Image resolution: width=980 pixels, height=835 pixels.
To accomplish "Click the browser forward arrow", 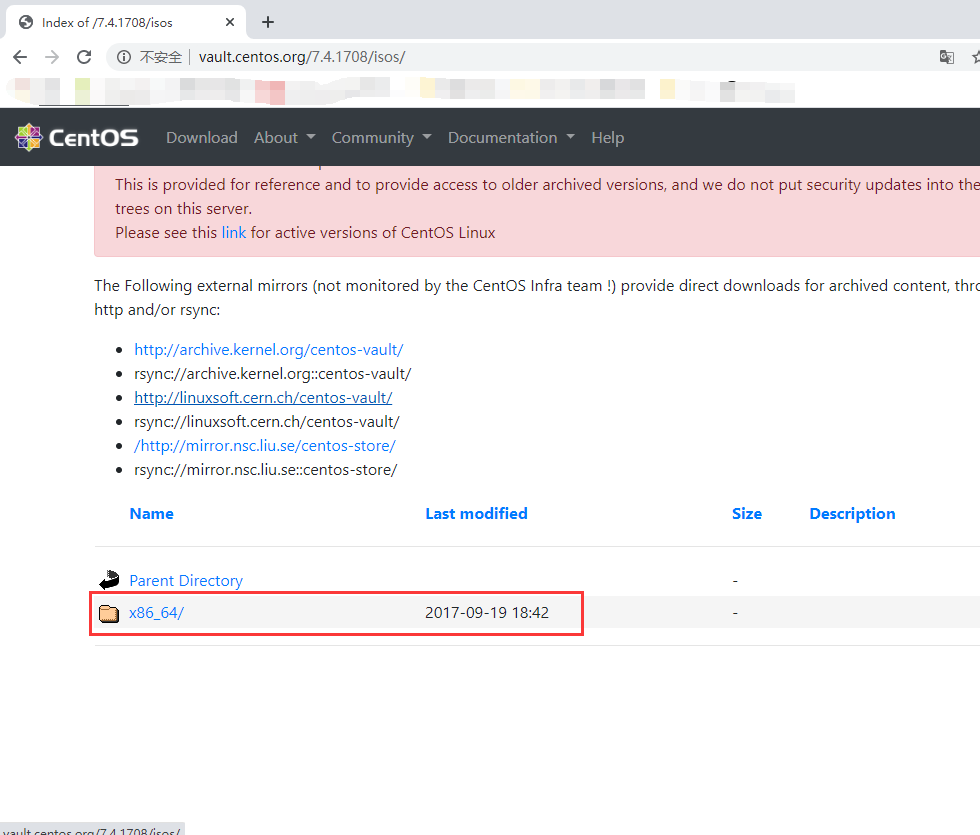I will click(52, 58).
